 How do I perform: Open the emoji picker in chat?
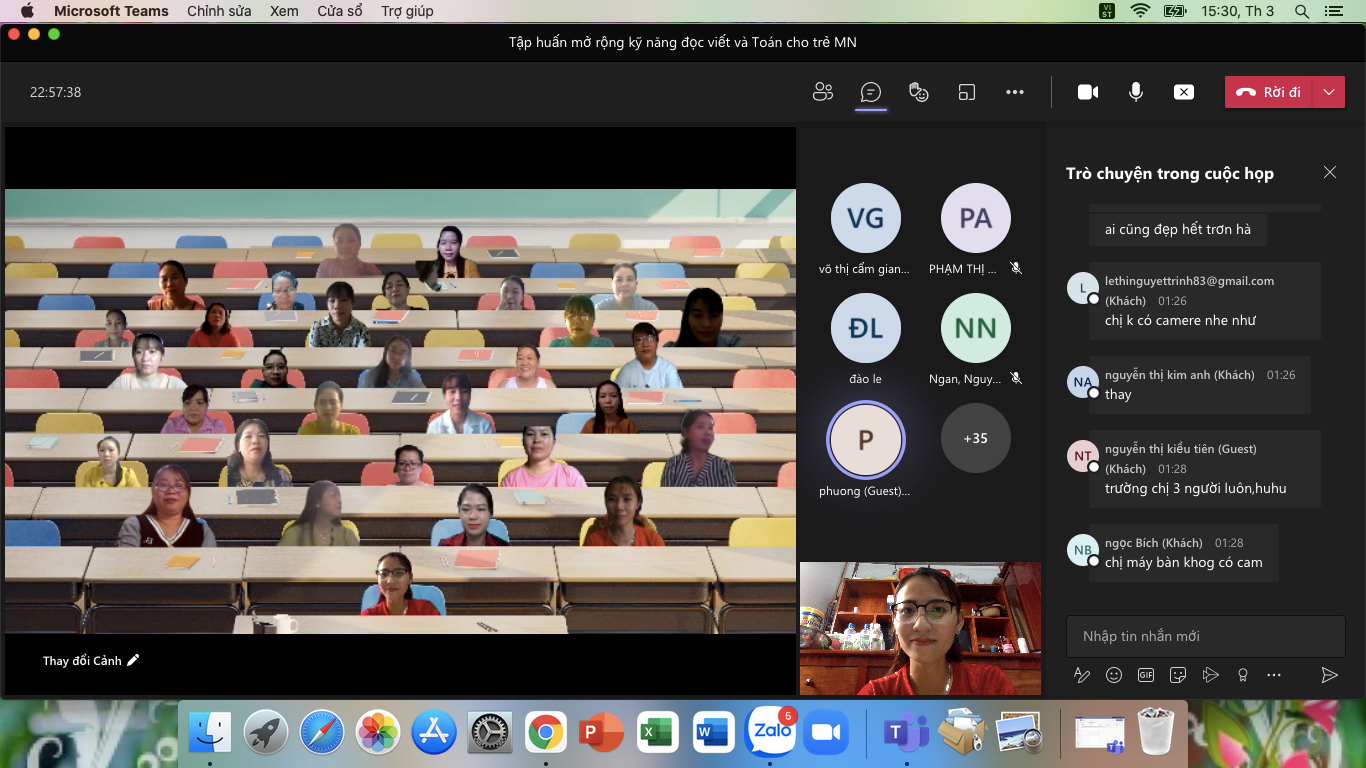tap(1114, 675)
